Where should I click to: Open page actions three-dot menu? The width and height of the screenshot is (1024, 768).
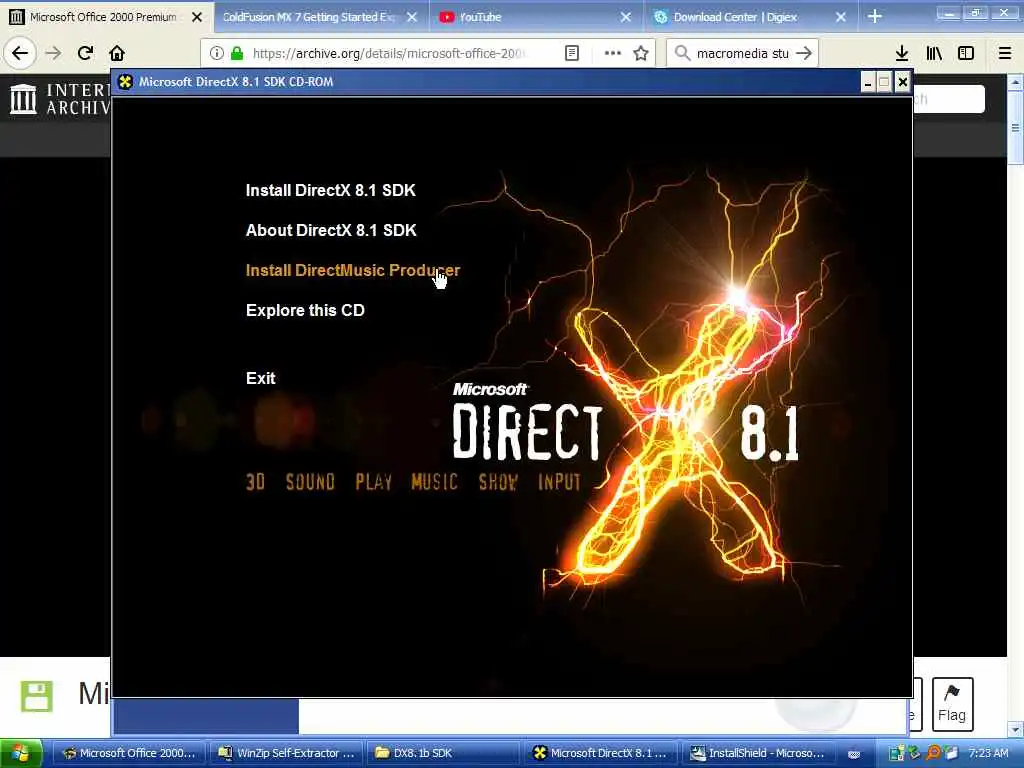click(613, 53)
